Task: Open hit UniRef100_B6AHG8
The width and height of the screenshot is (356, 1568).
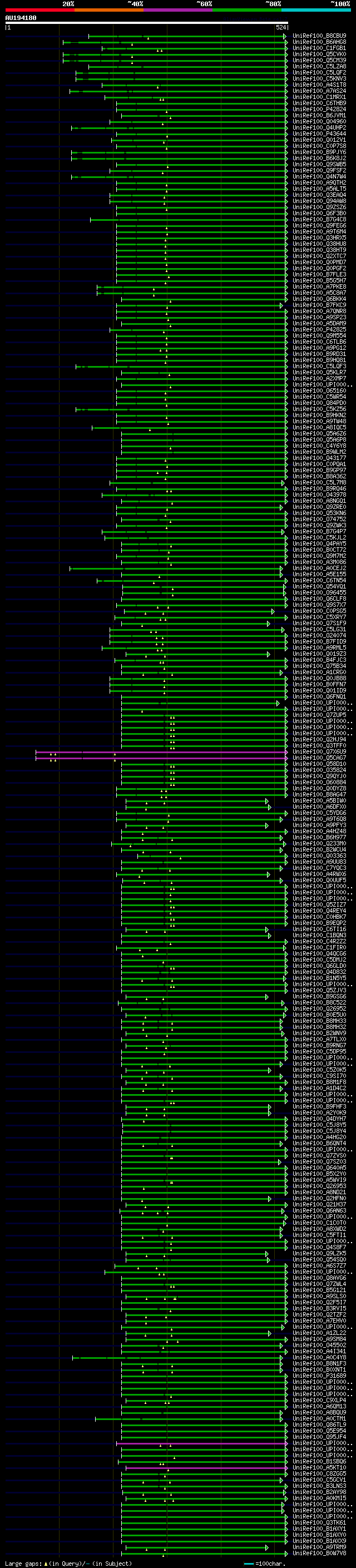Action: point(319,42)
